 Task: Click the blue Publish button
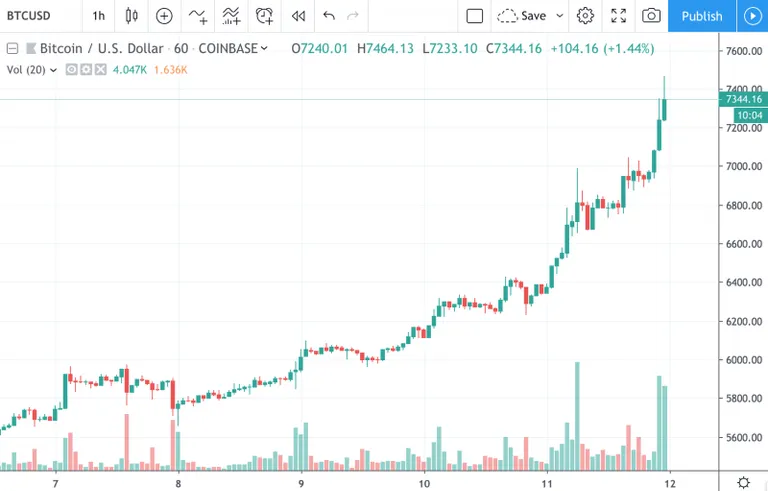(x=702, y=16)
